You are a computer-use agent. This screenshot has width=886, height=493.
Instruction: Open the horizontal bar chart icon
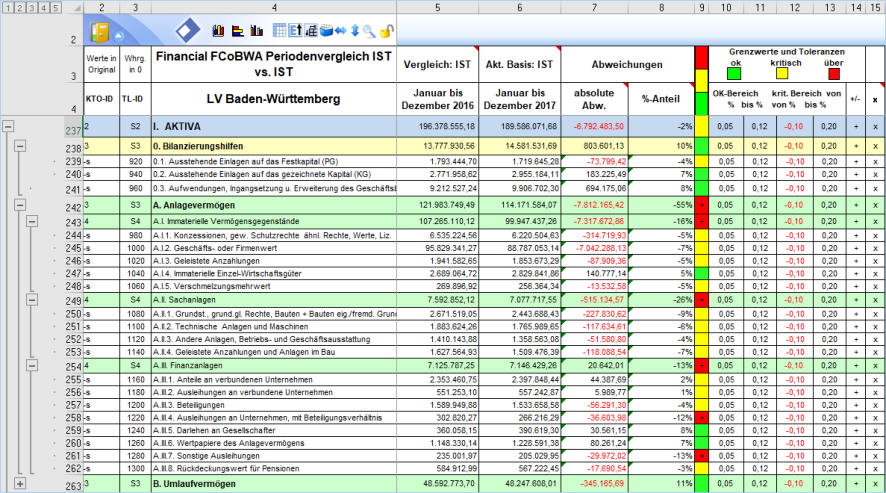click(x=239, y=31)
